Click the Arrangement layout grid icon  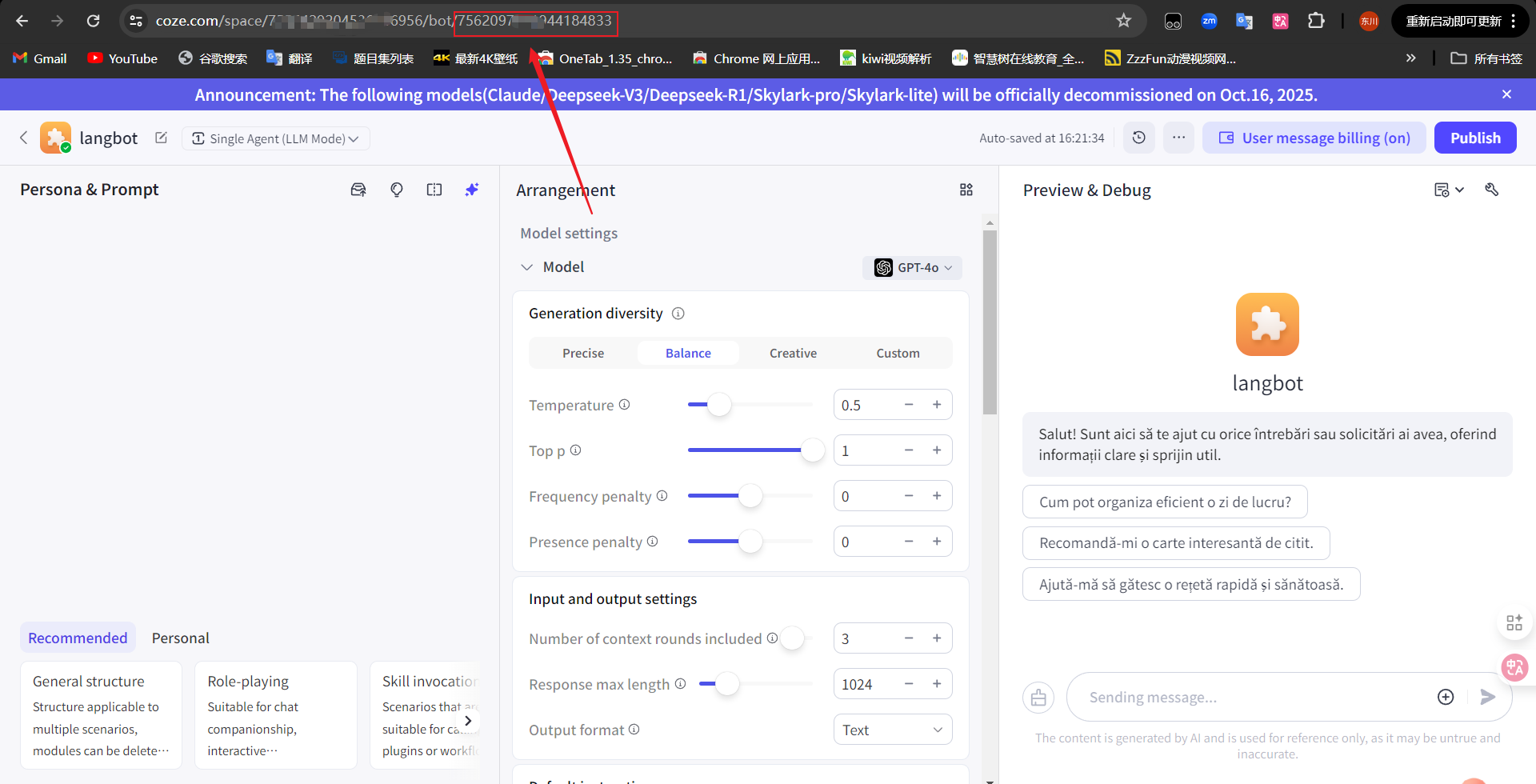[x=966, y=190]
